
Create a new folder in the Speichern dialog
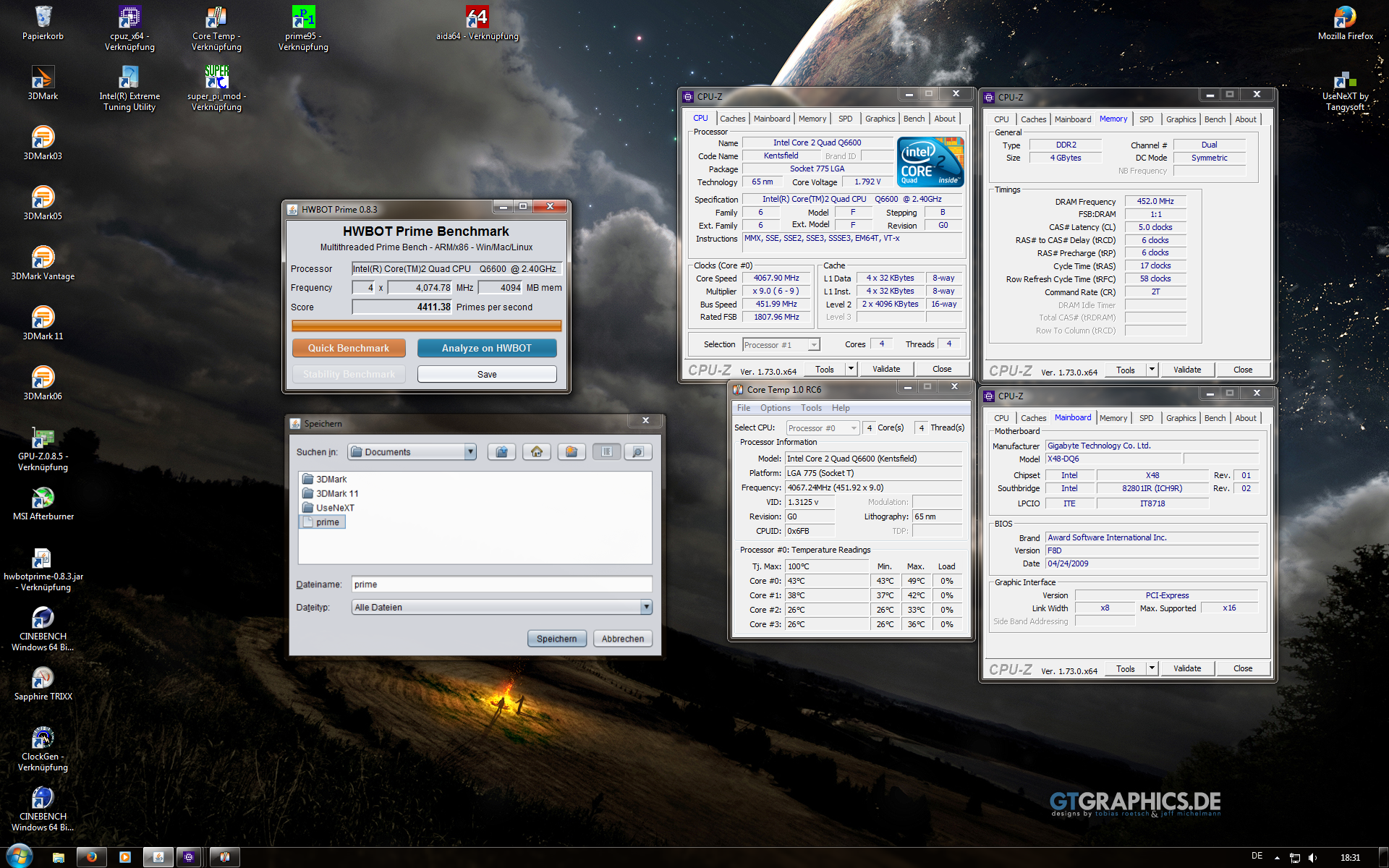point(571,452)
